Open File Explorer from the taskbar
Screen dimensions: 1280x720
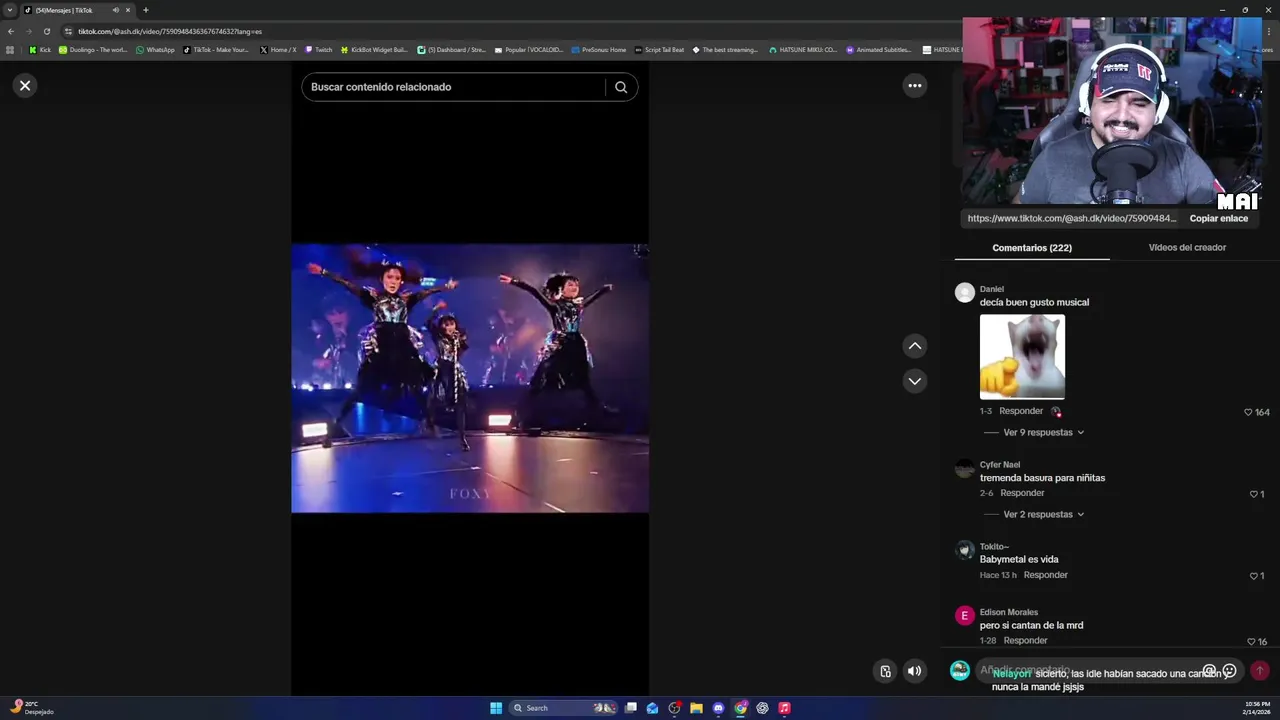pyautogui.click(x=697, y=708)
